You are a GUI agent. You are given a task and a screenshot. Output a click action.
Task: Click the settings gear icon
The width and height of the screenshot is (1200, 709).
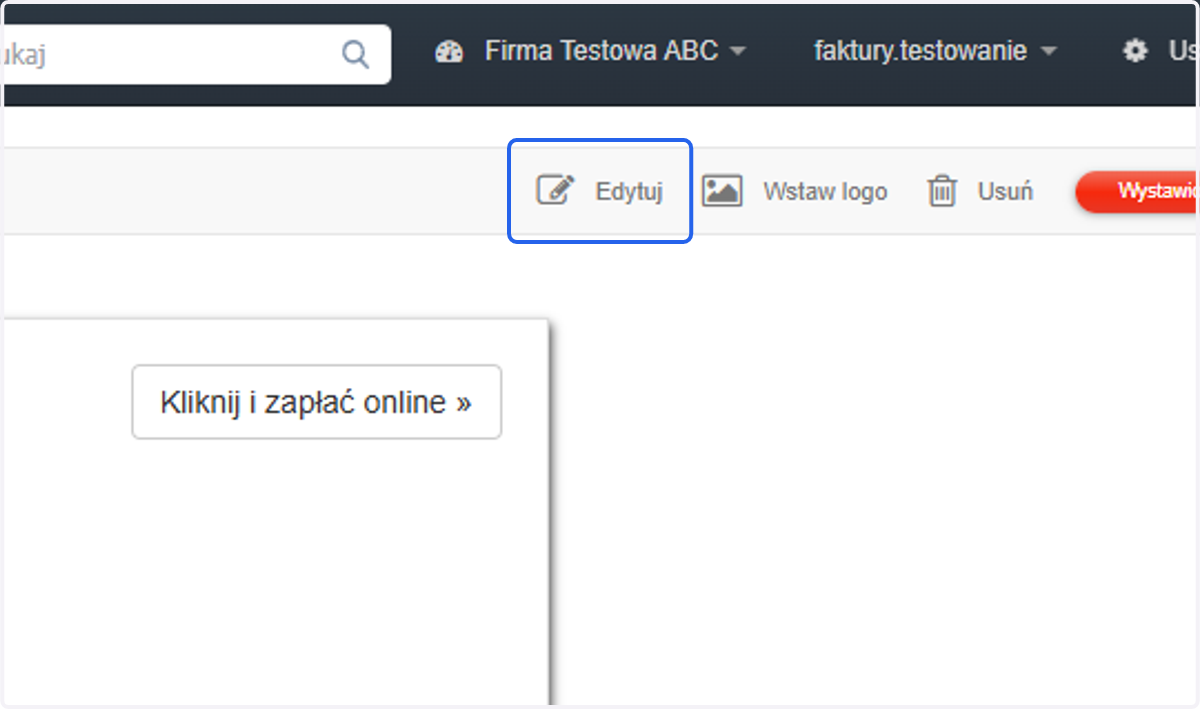[x=1135, y=52]
